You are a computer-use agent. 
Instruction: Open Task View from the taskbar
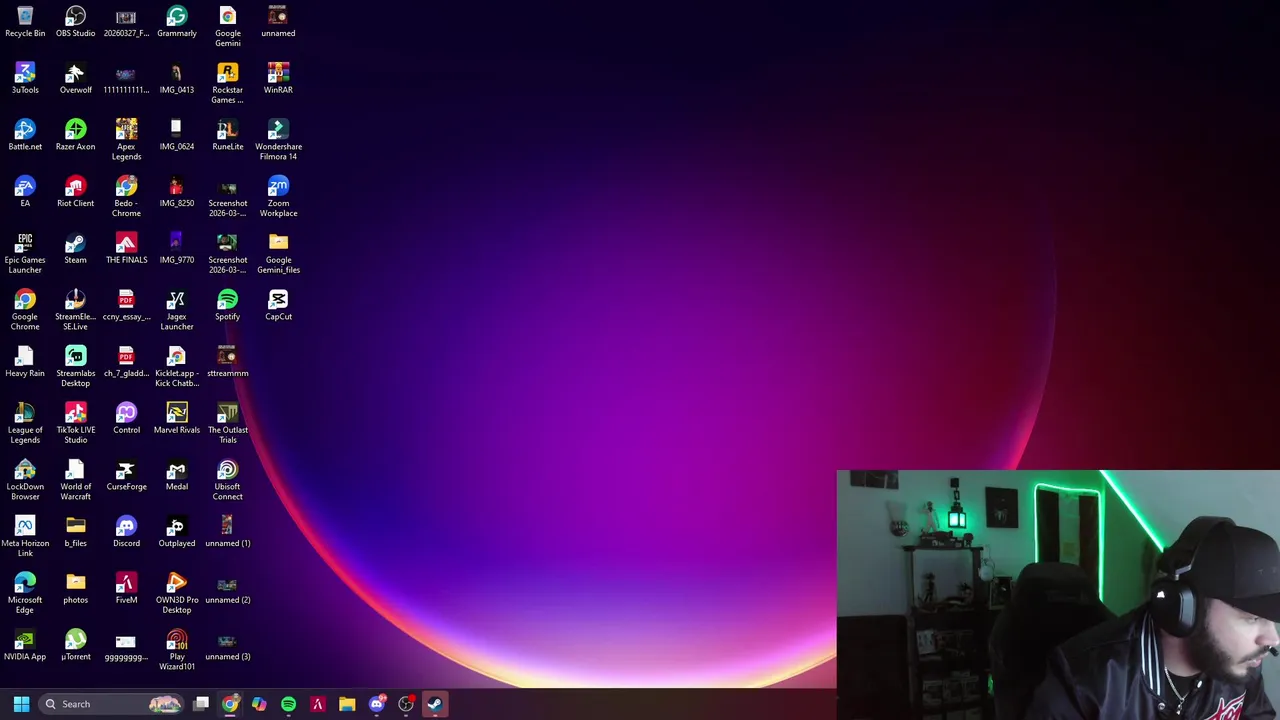click(x=201, y=704)
